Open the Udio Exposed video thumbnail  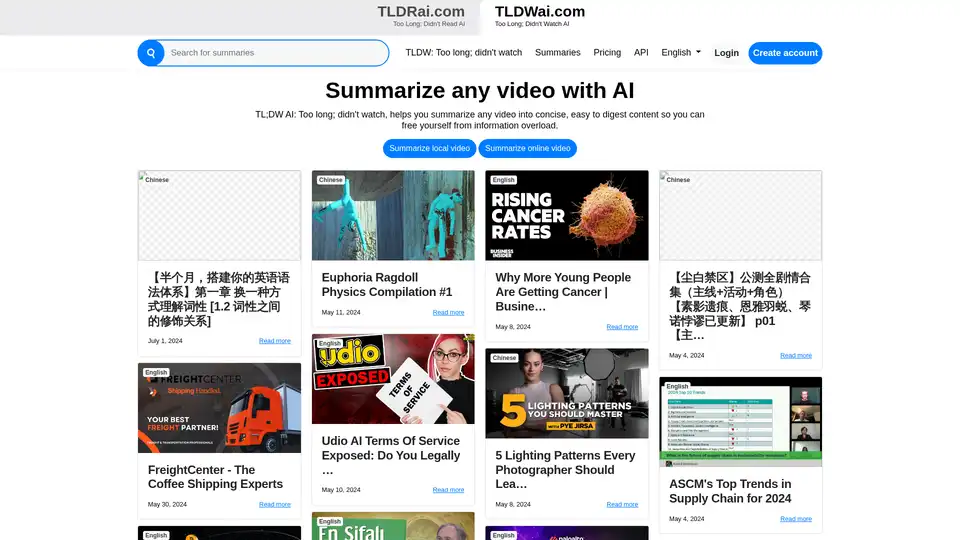pyautogui.click(x=393, y=379)
